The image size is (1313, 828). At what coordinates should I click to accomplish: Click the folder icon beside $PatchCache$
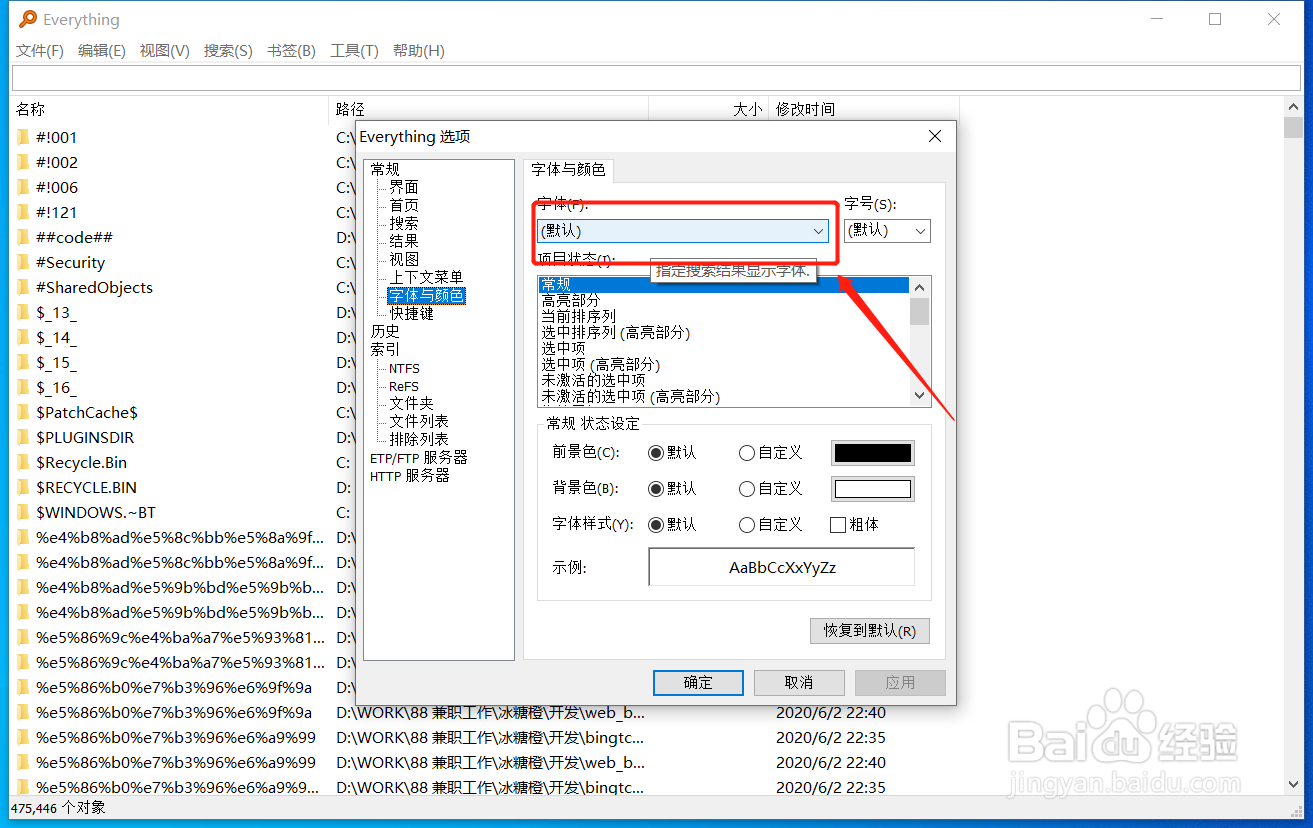tap(23, 412)
